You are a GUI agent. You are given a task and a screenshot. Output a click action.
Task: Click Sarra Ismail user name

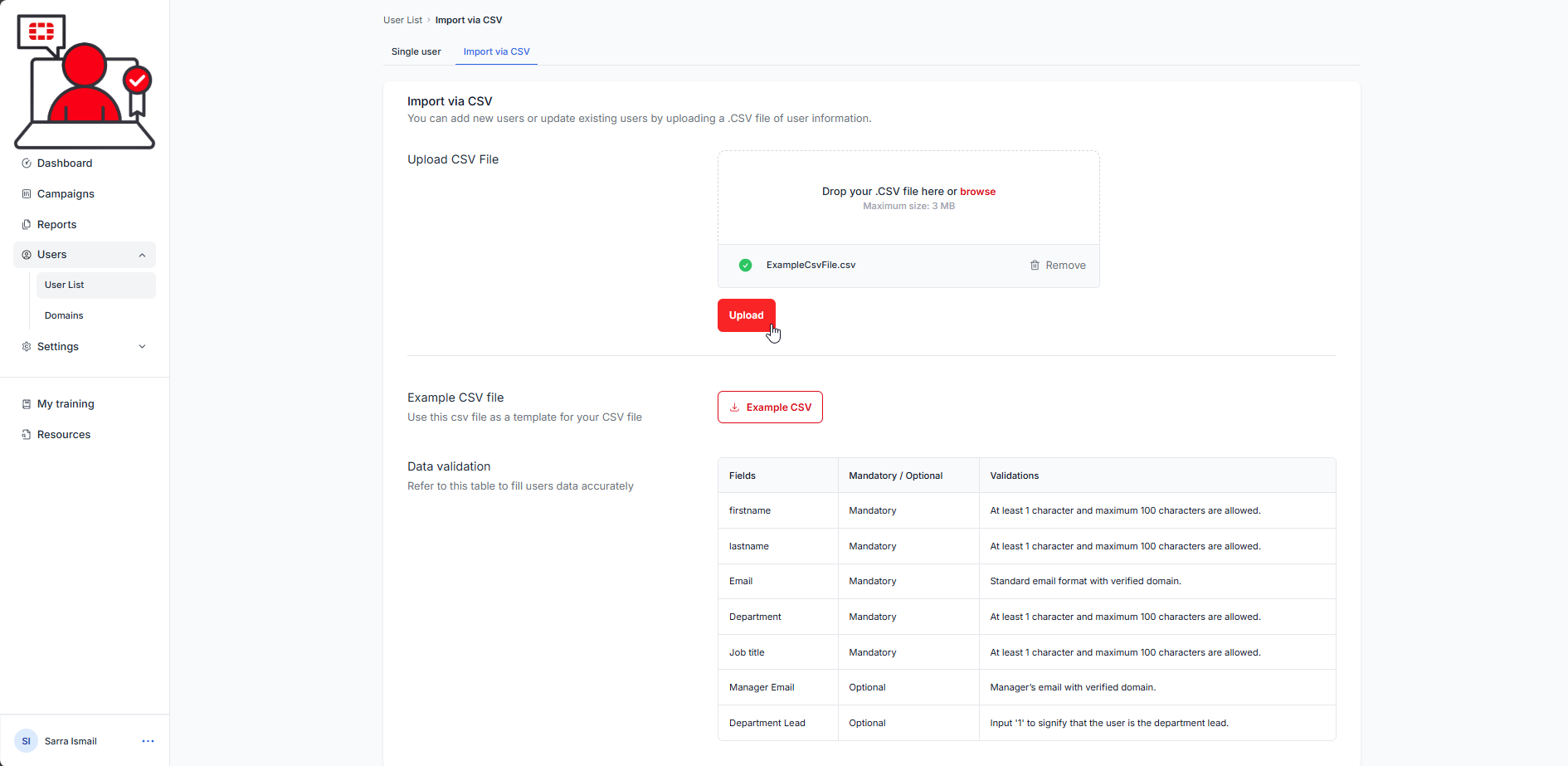71,741
